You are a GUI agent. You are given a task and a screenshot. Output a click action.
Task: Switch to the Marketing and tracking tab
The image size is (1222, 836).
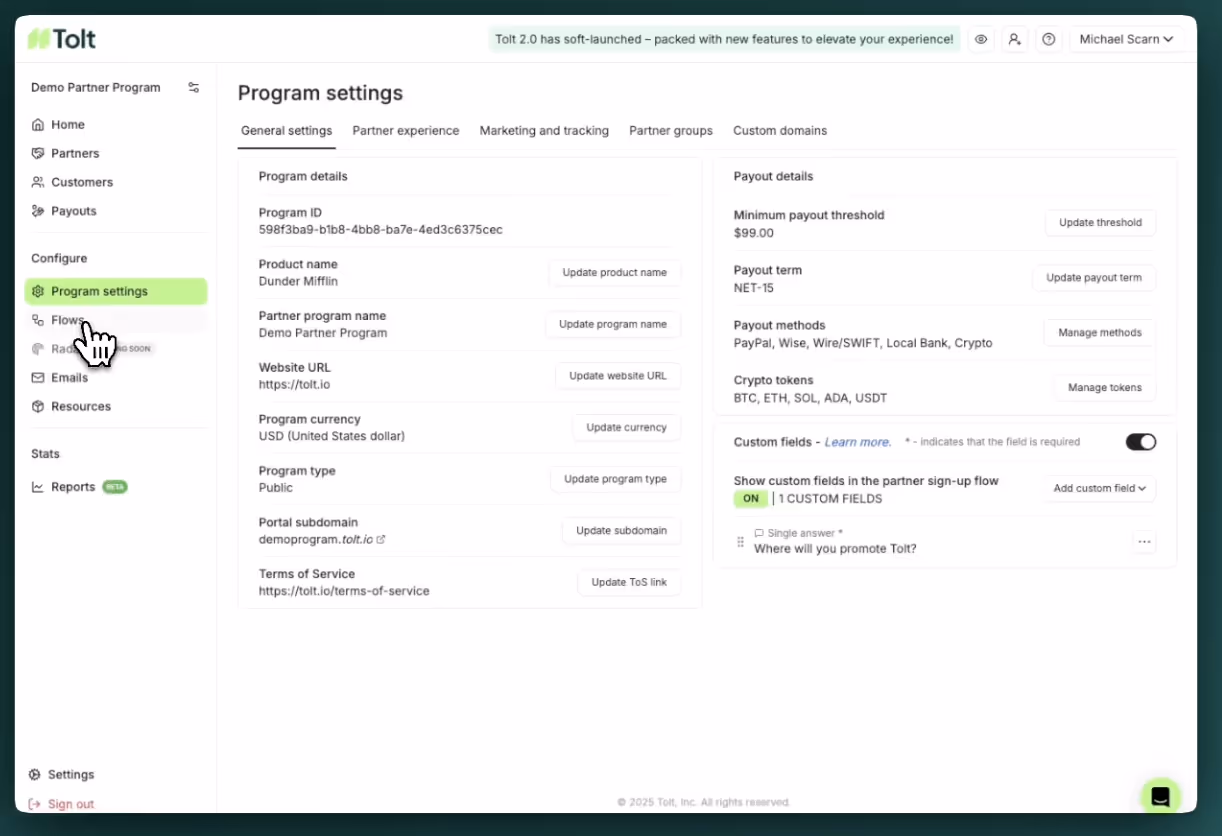click(x=544, y=131)
